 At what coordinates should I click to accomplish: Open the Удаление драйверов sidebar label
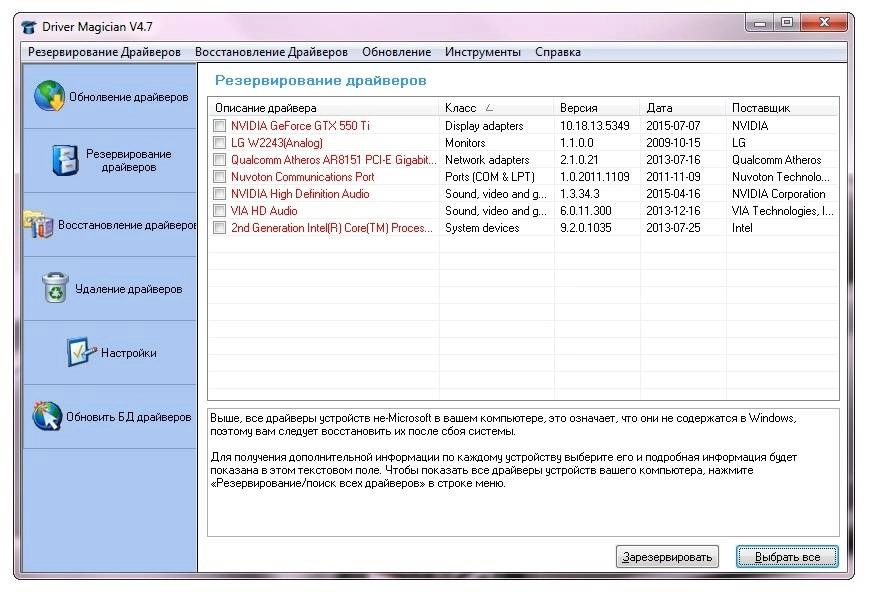click(x=128, y=289)
